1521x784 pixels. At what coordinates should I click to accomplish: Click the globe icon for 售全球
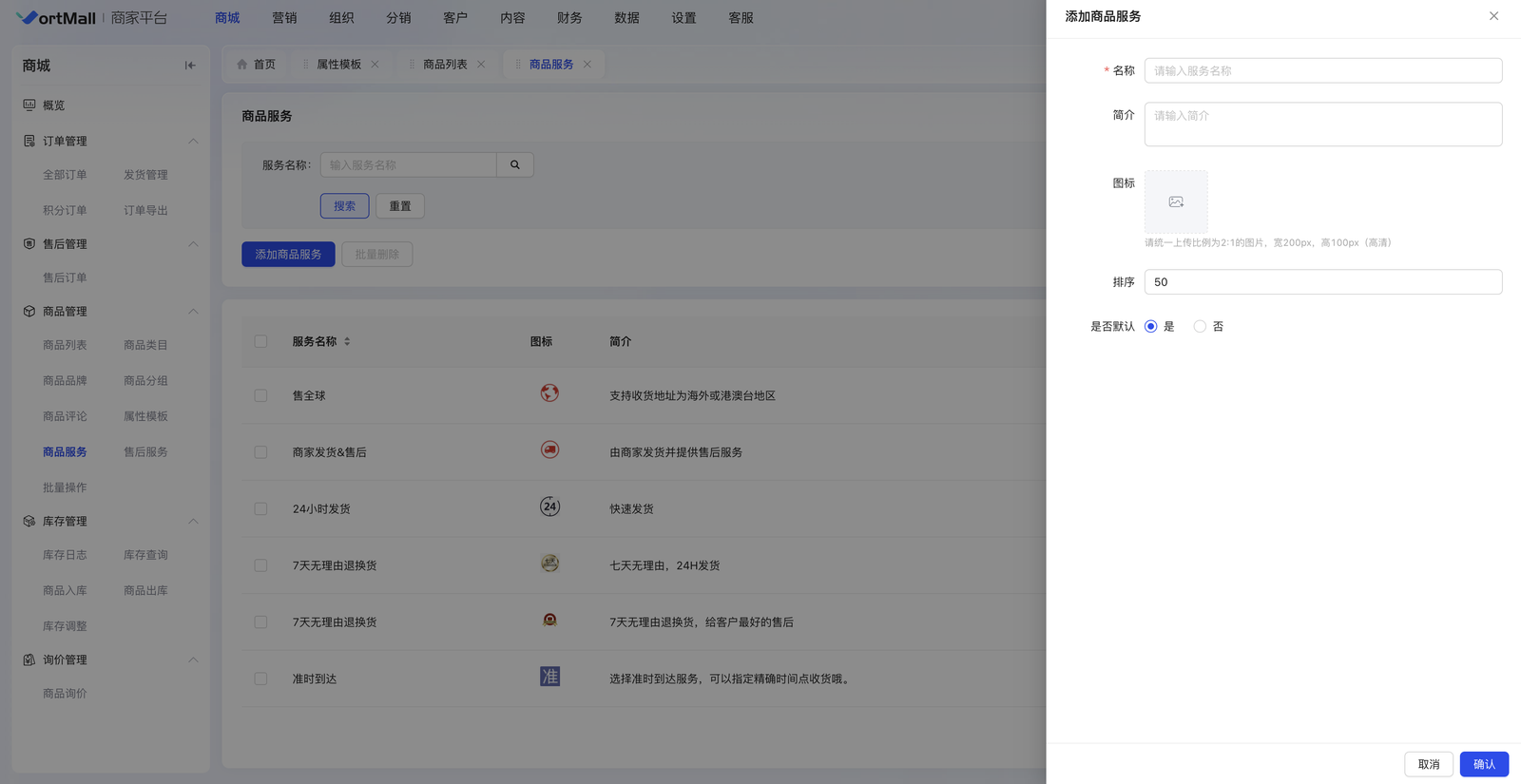549,393
